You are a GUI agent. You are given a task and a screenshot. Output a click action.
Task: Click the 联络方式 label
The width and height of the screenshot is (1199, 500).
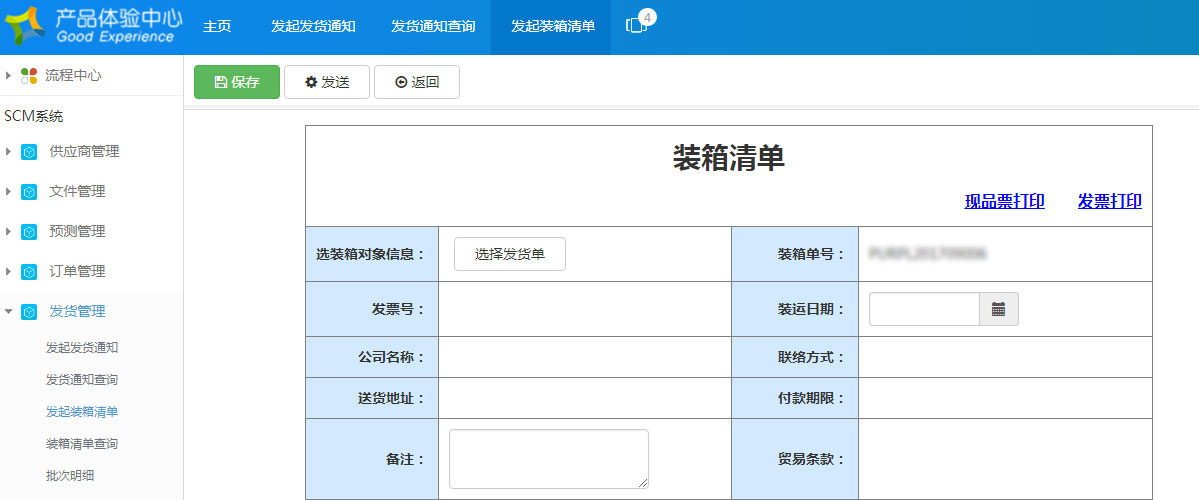(811, 357)
